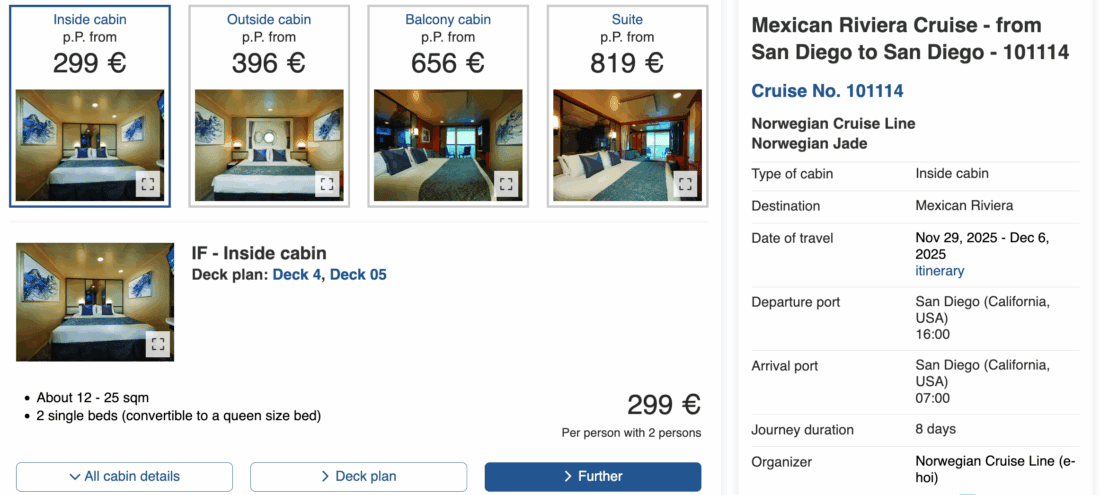Expand All cabin details
Image resolution: width=1100 pixels, height=495 pixels.
[x=124, y=477]
